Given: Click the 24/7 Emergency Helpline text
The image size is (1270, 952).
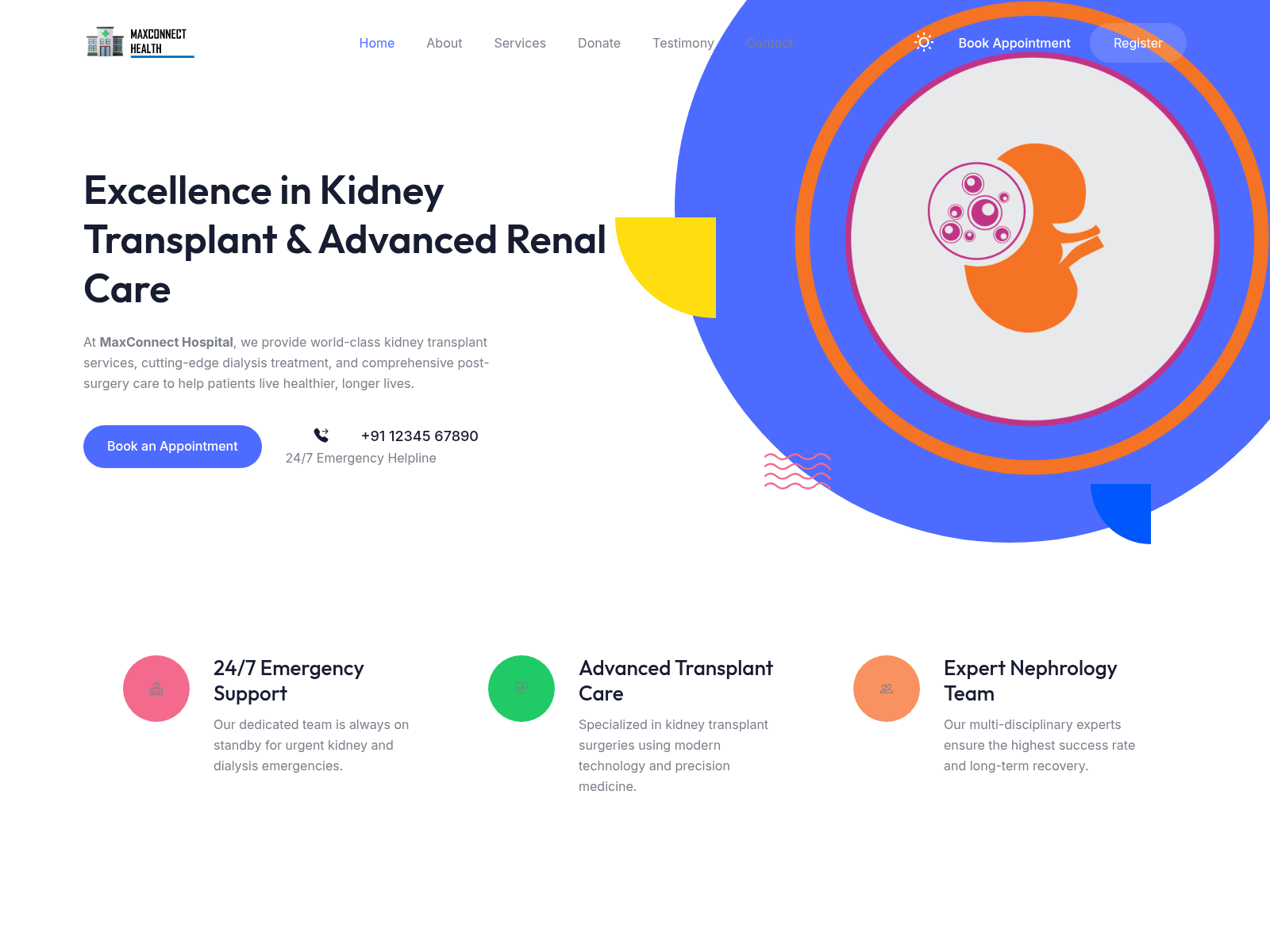Looking at the screenshot, I should point(361,458).
